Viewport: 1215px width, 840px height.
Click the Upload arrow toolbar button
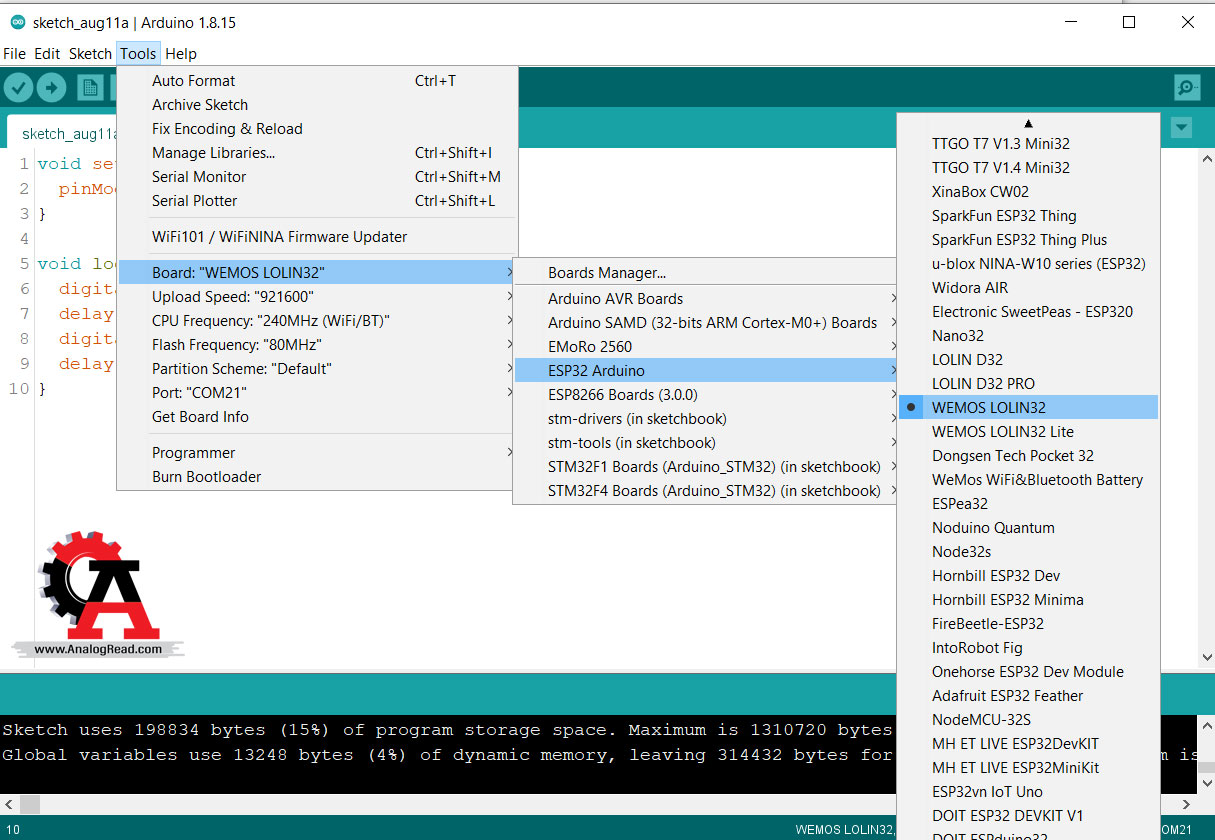pos(51,88)
